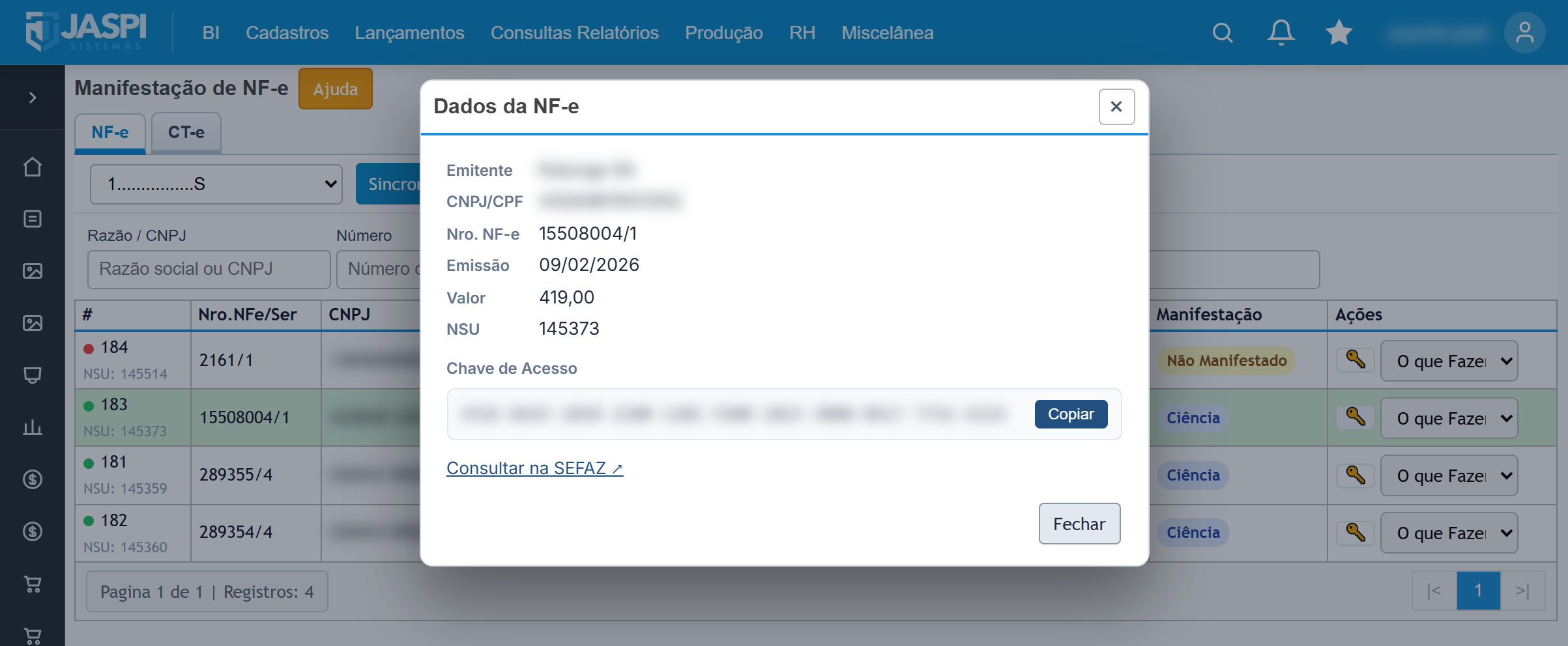This screenshot has width=1568, height=646.
Task: Open the search magnifier icon
Action: pos(1223,33)
